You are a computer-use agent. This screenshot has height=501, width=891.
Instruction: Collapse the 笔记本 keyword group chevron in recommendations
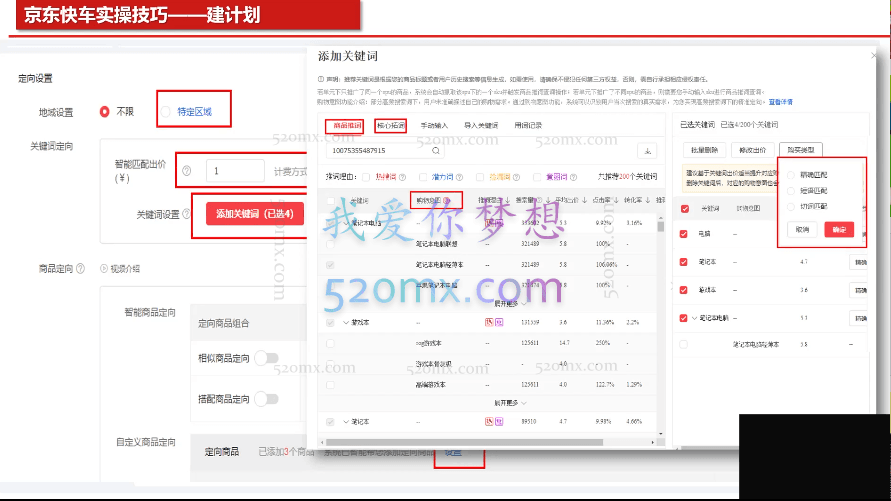[x=345, y=421]
